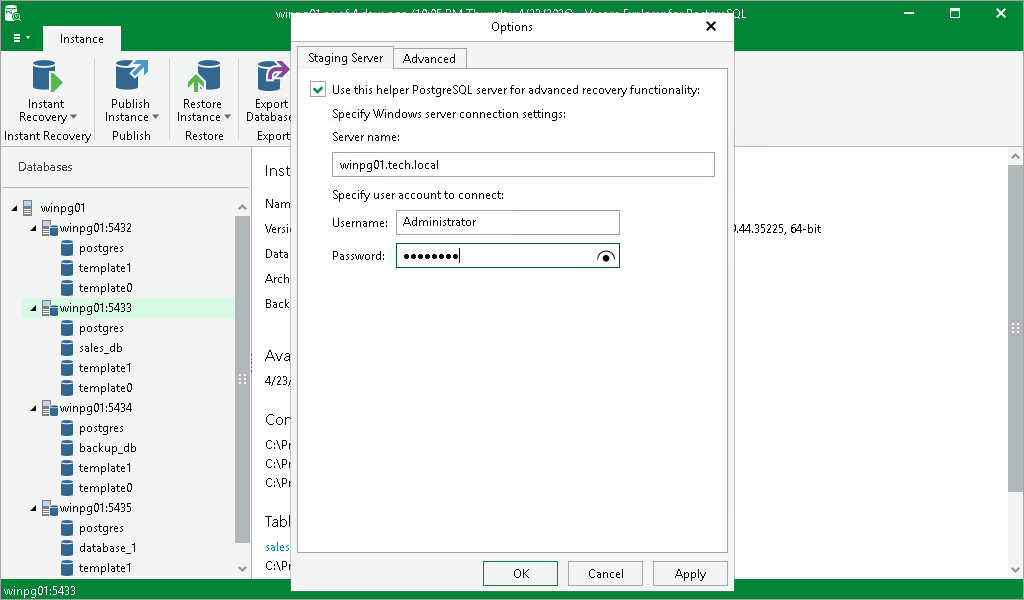
Task: Click the Apply button
Action: coord(690,574)
